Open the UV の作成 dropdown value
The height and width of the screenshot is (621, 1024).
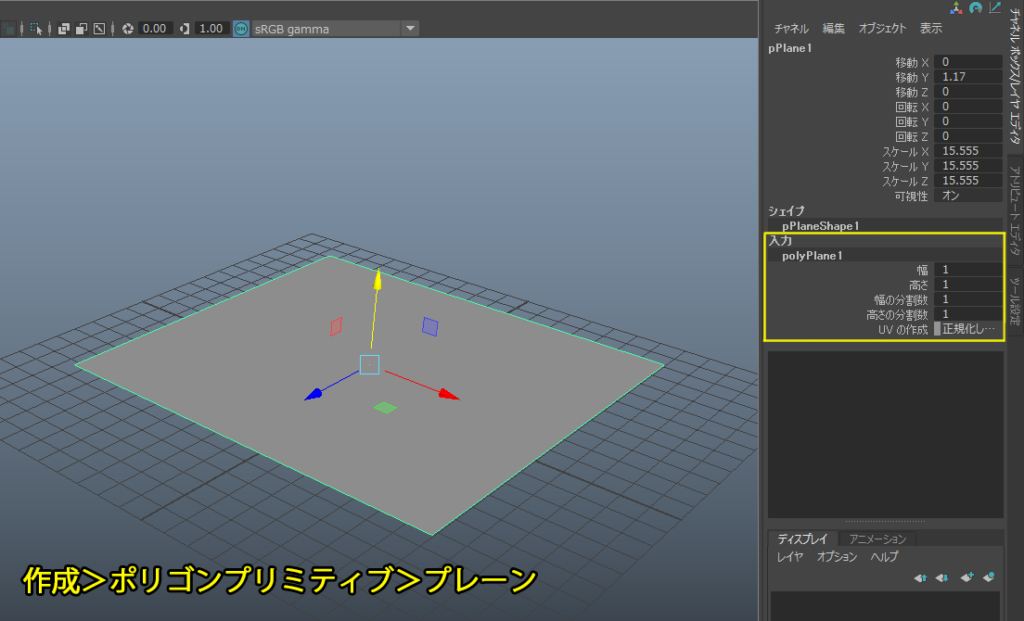[x=968, y=329]
